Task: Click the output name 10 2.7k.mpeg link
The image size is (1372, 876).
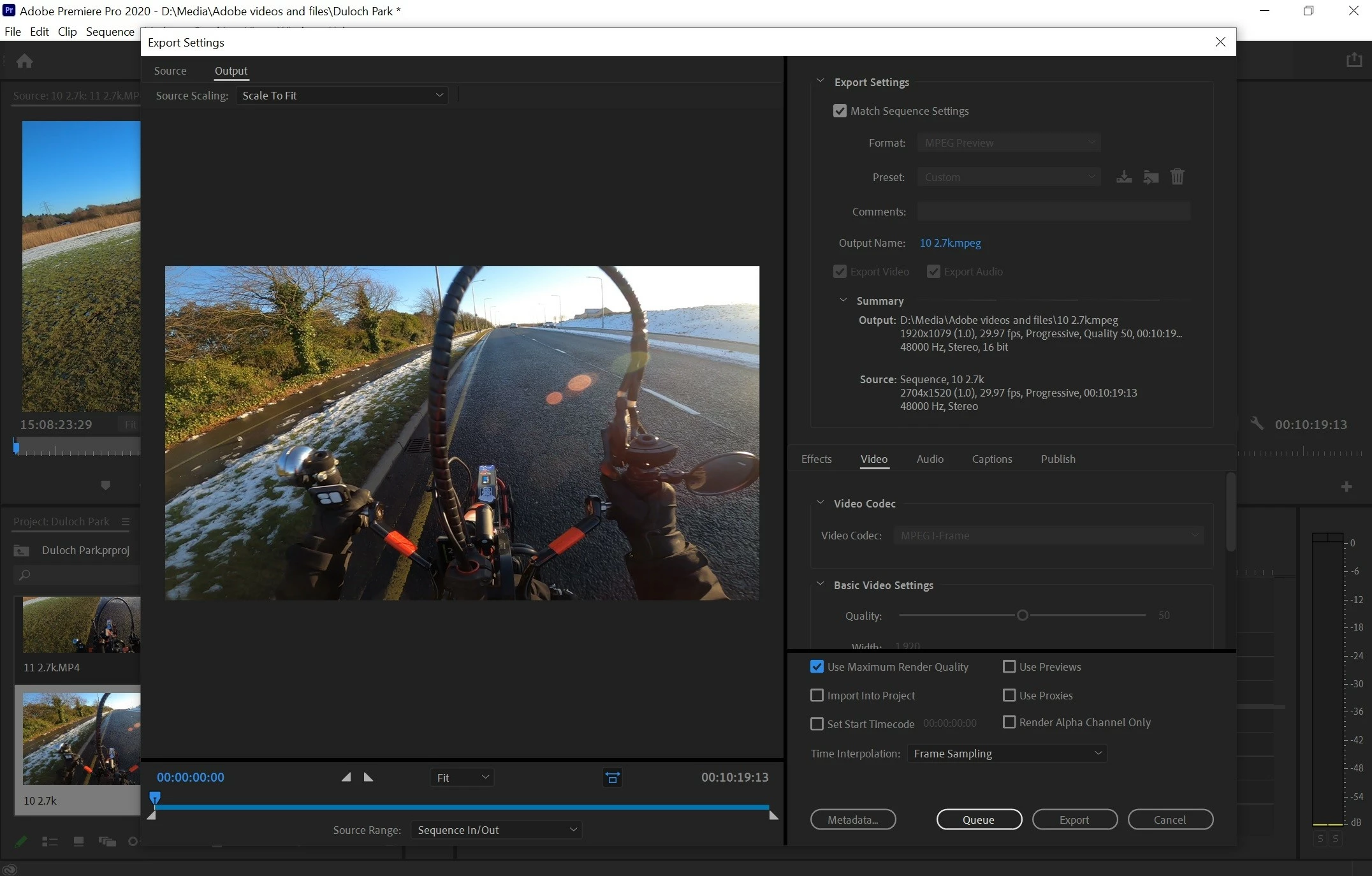Action: click(950, 243)
